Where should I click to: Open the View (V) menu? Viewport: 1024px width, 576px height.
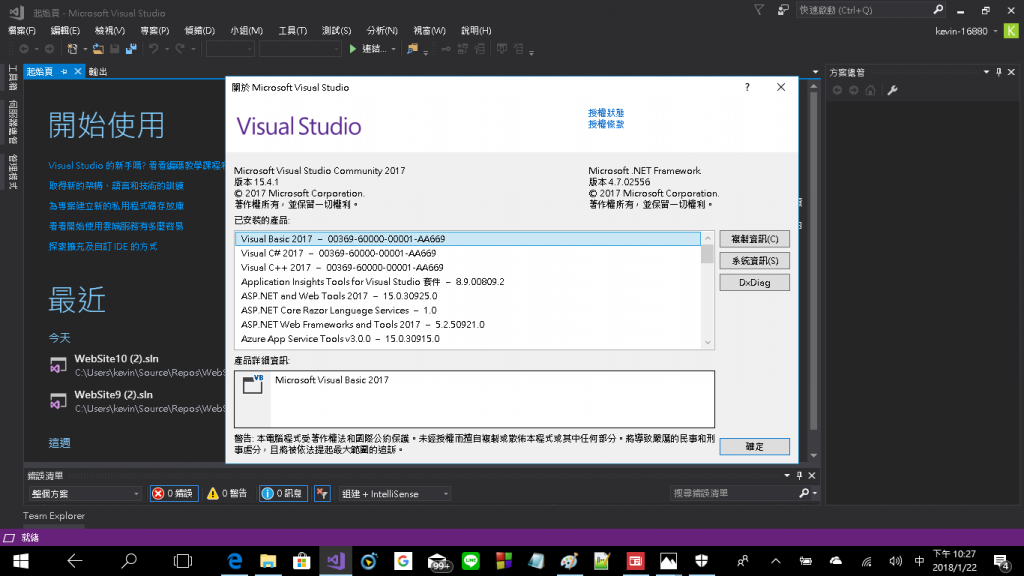(110, 31)
